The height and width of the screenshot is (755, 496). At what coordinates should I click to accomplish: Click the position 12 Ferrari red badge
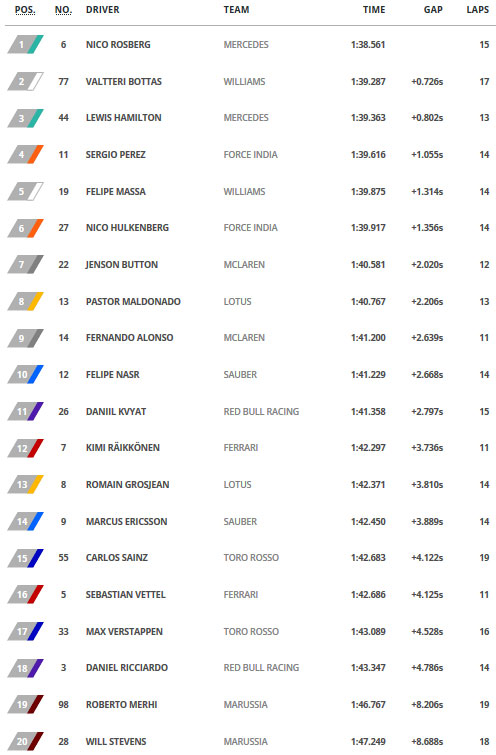click(26, 448)
